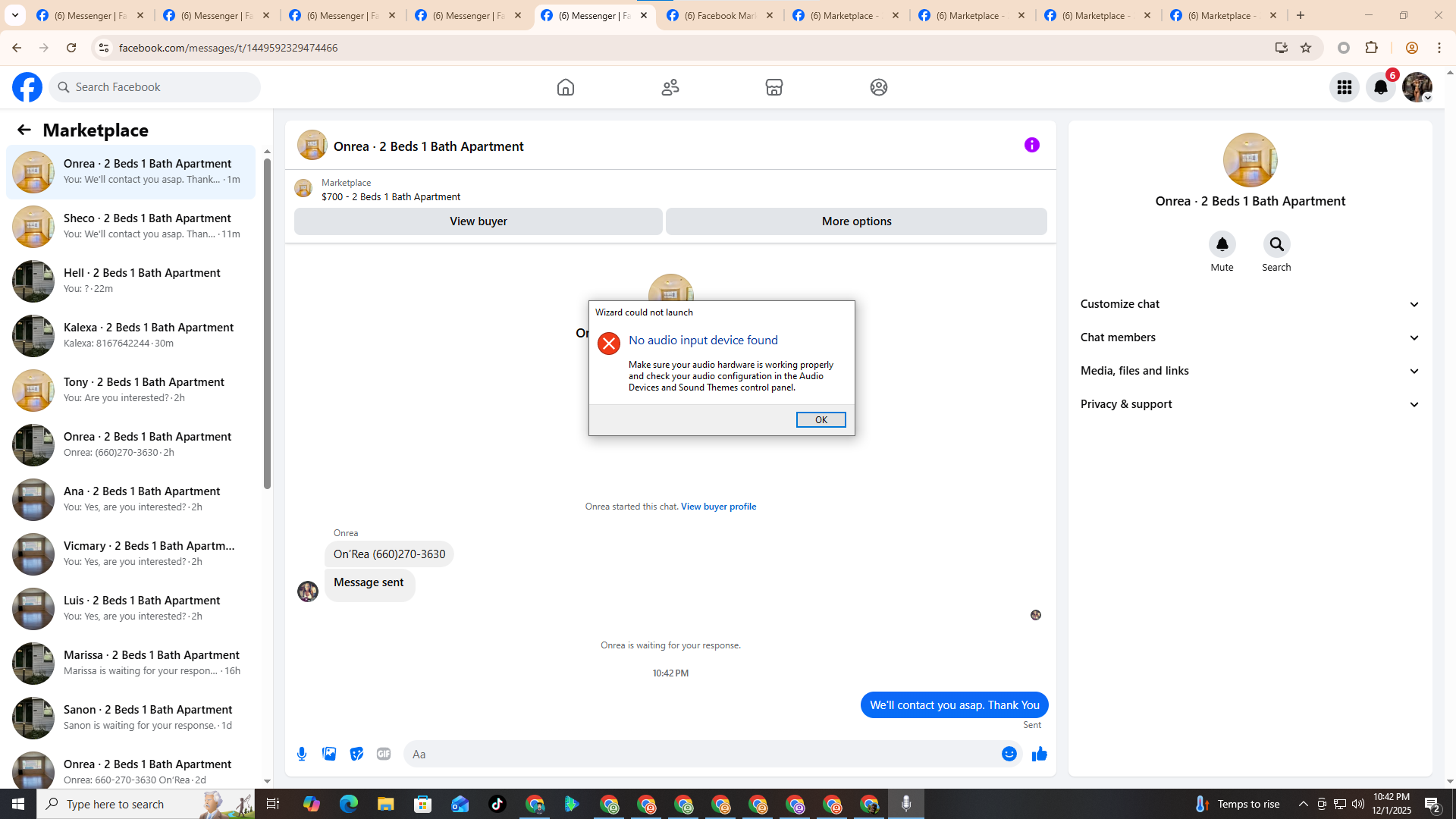The height and width of the screenshot is (819, 1456).
Task: Open Microsoft Edge from the taskbar
Action: 349,804
